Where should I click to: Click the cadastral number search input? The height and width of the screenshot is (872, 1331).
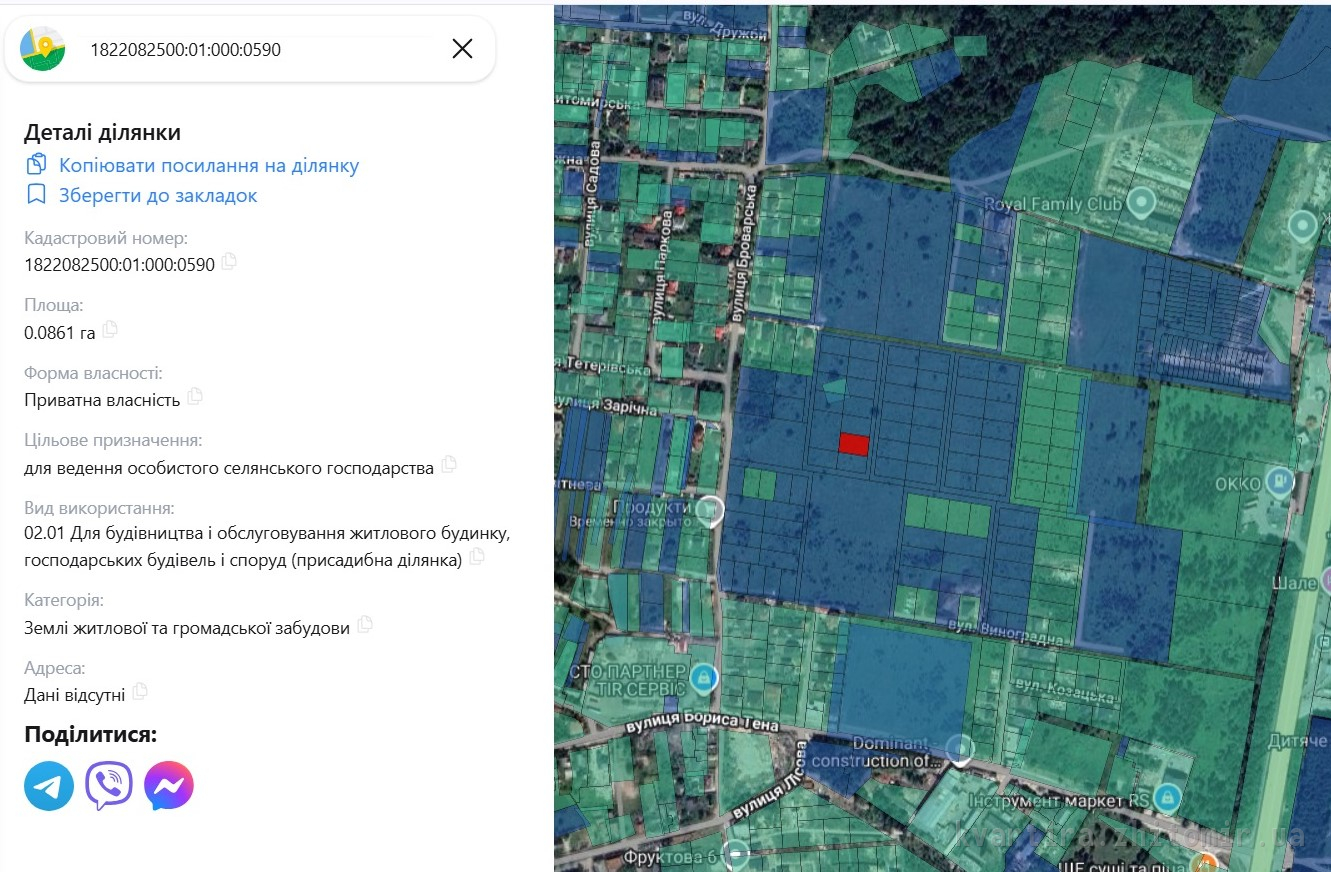tap(260, 49)
